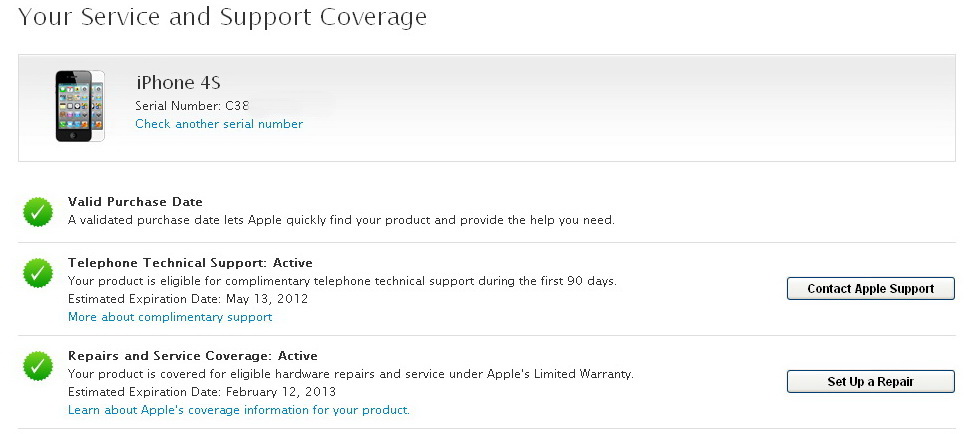Image resolution: width=972 pixels, height=434 pixels.
Task: Click the iPhone 4S product name
Action: (179, 82)
